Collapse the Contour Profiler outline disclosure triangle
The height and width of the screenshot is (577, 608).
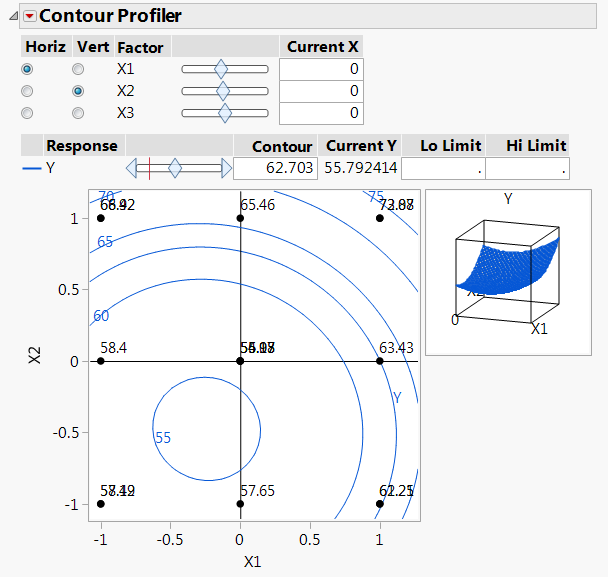(12, 16)
